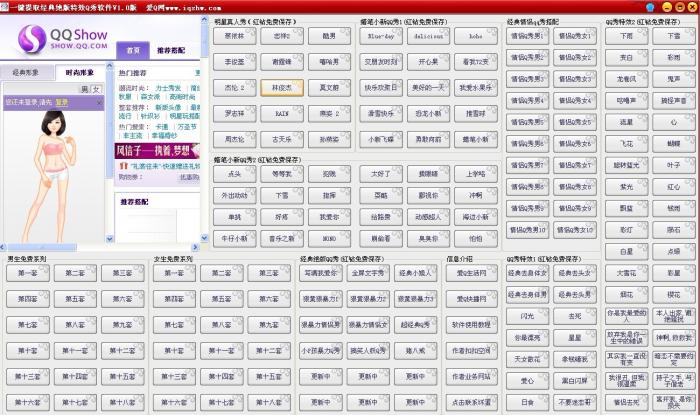This screenshot has width=700, height=415.
Task: Select the 男 gender toggle
Action: 85,89
